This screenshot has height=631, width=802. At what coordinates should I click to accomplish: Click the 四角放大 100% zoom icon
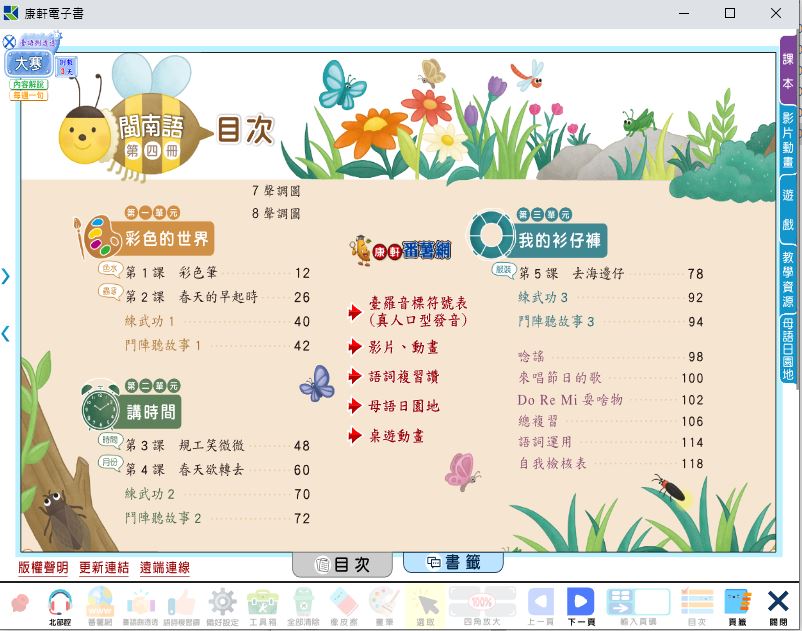coord(482,606)
